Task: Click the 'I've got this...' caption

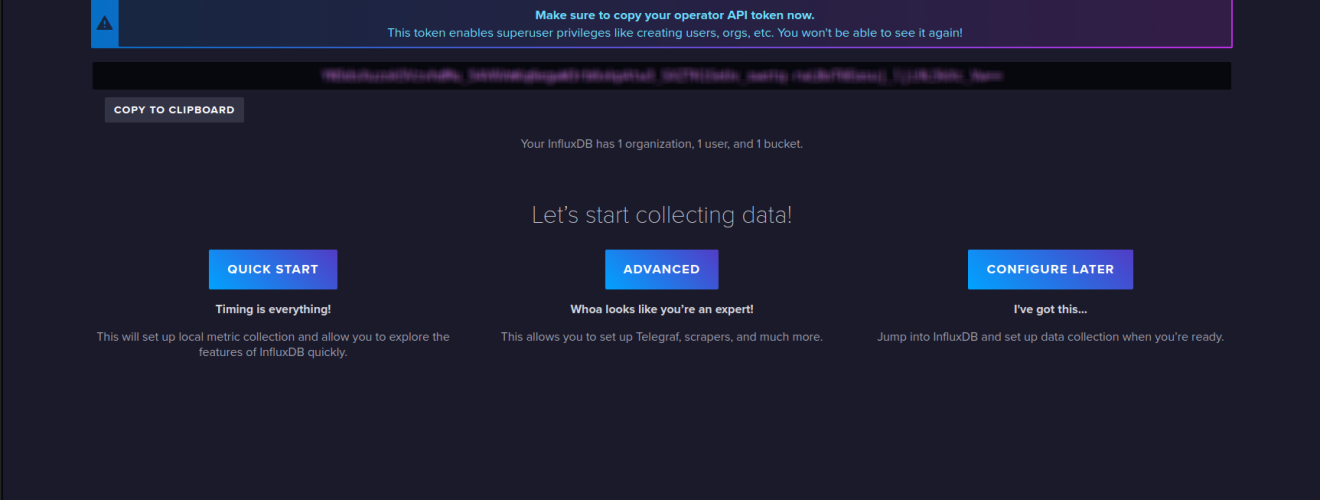Action: point(1050,310)
